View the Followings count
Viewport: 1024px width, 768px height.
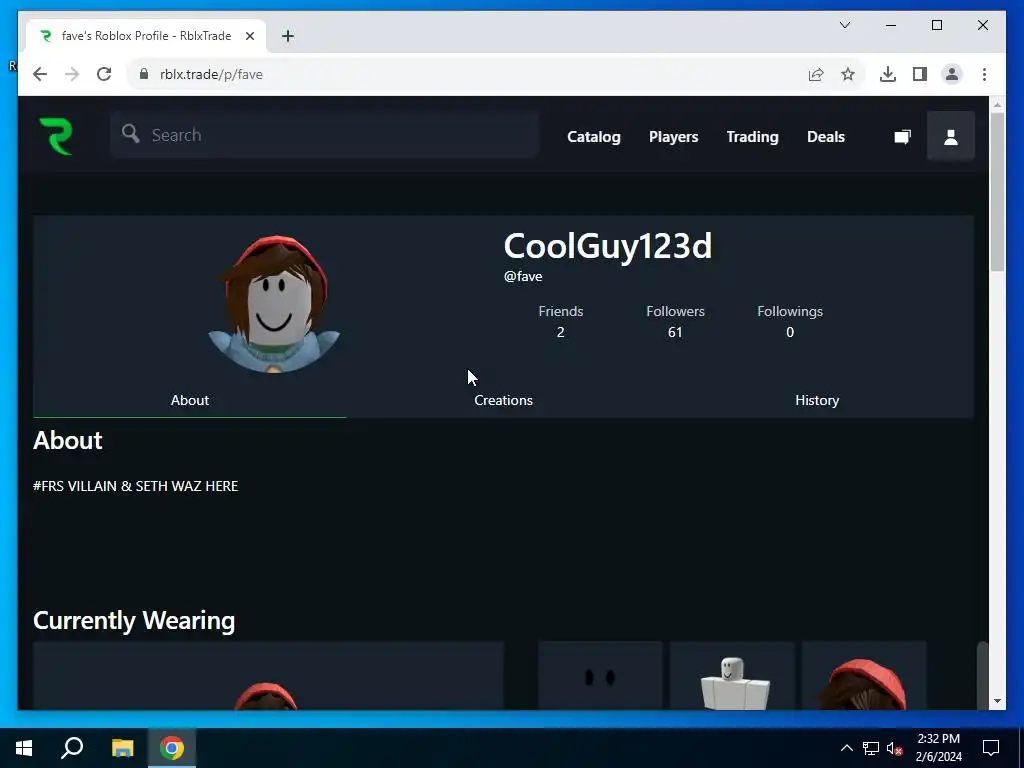coord(790,321)
